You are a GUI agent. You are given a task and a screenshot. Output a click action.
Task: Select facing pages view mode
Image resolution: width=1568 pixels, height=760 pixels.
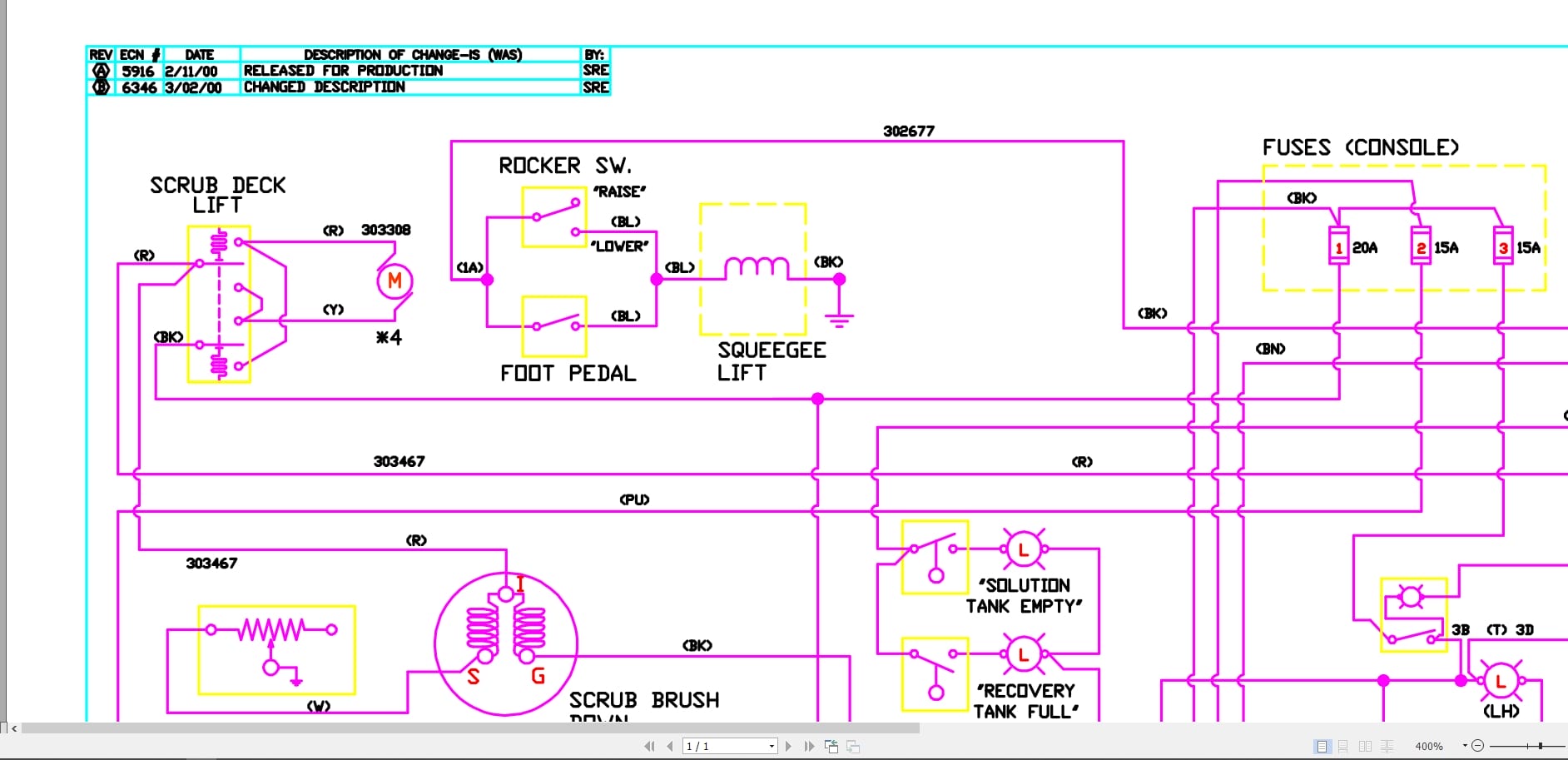point(1365,746)
